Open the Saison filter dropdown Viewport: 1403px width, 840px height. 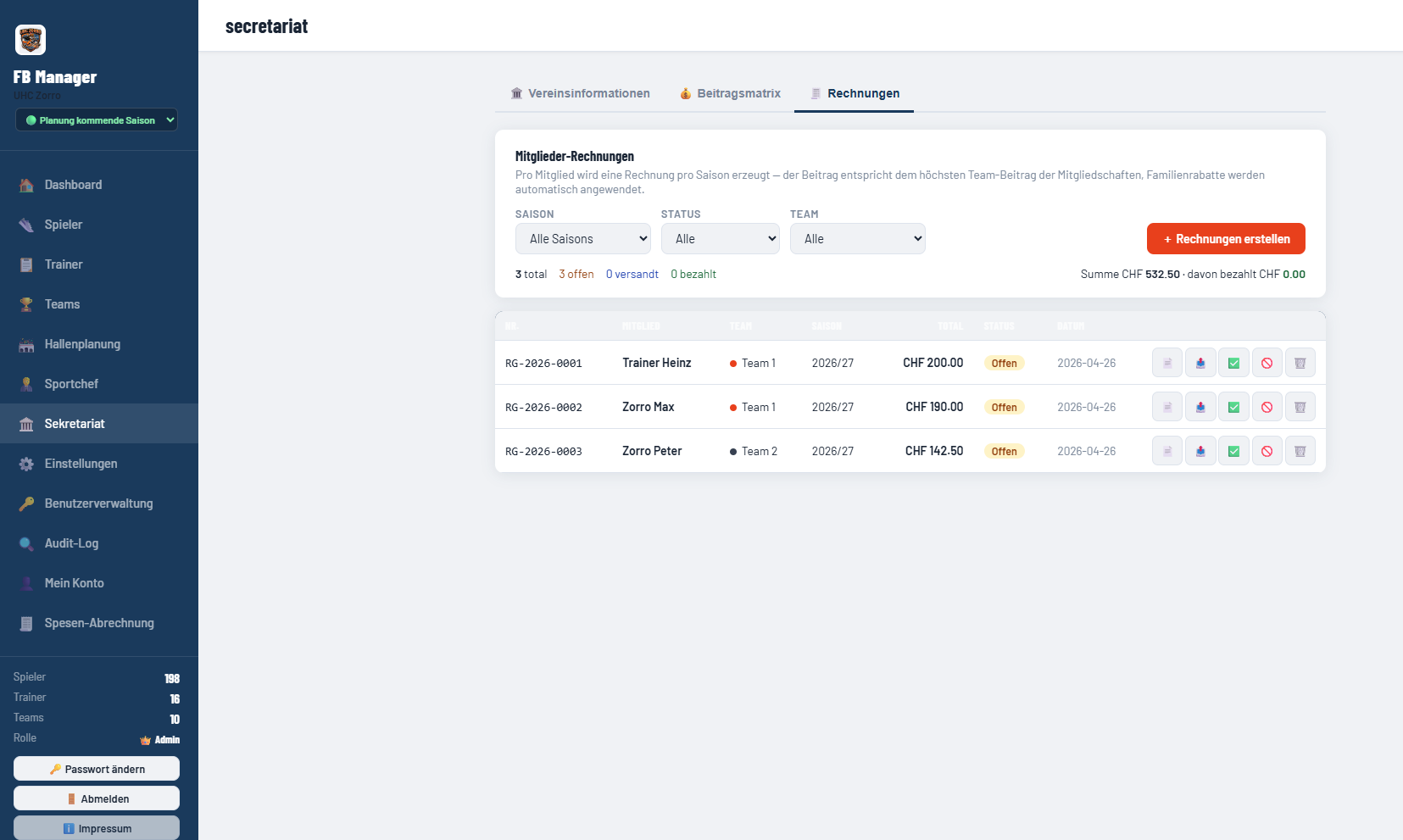583,239
